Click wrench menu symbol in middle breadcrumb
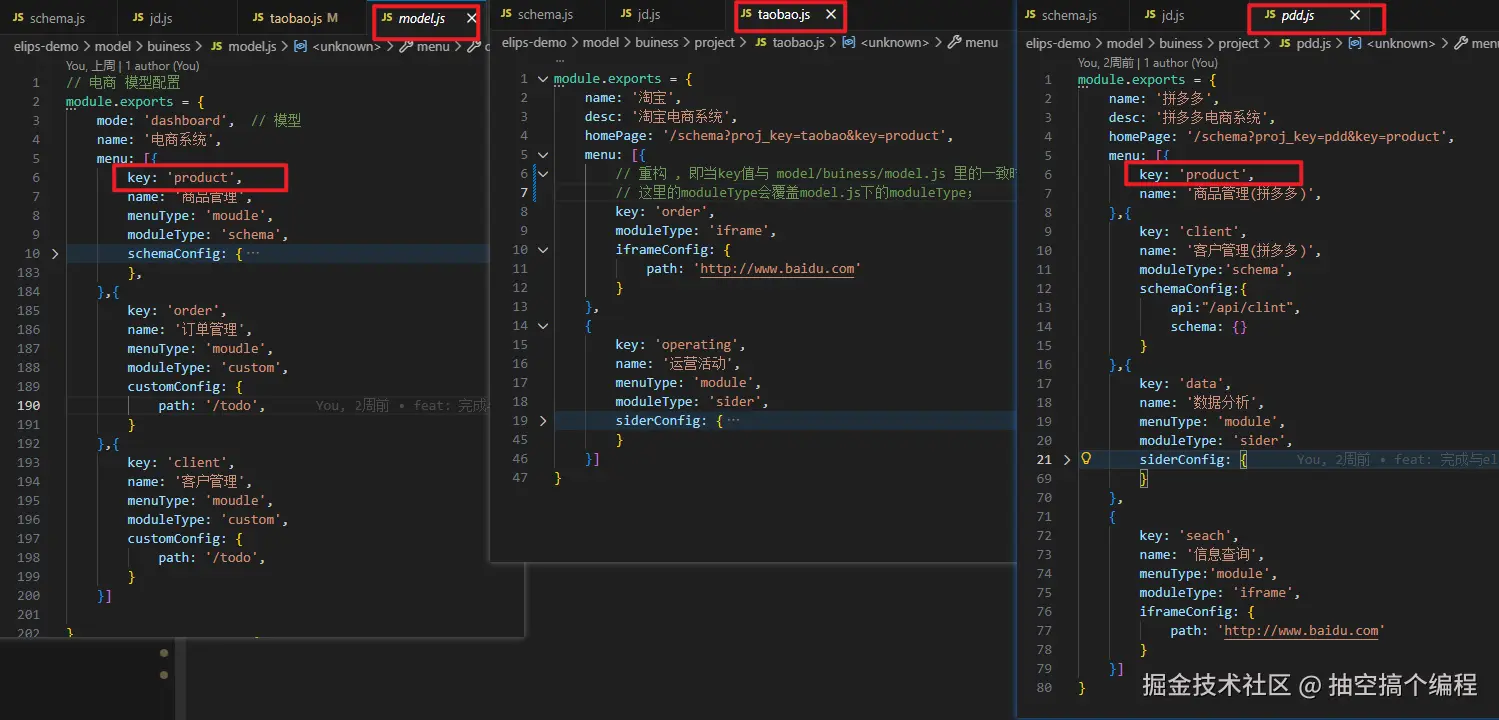Image resolution: width=1499 pixels, height=720 pixels. [x=954, y=42]
